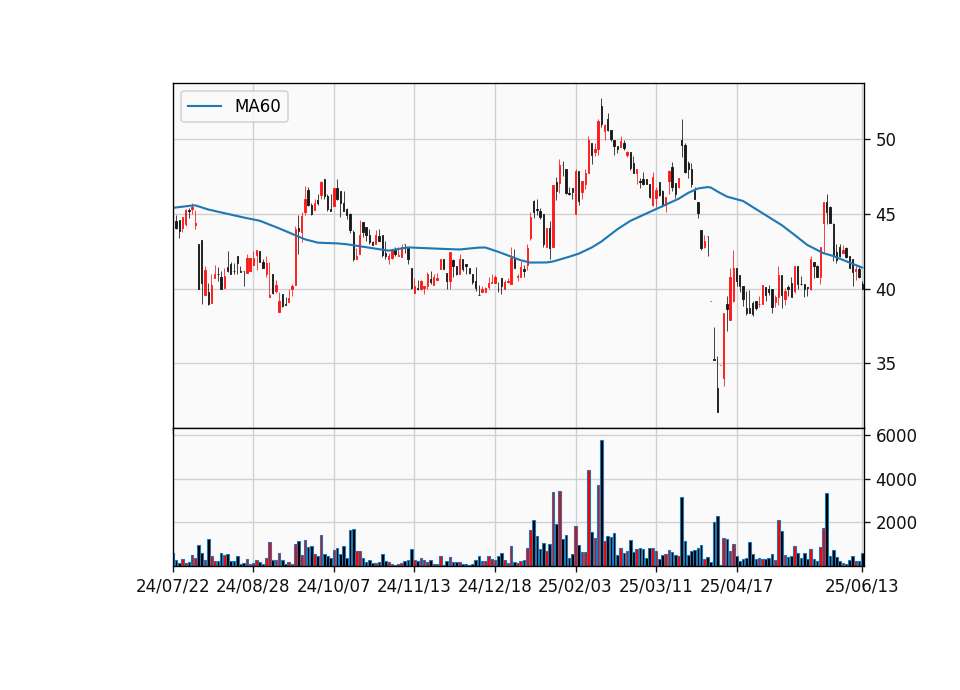The image size is (960, 690).
Task: Click the 25/04/17 date label
Action: pyautogui.click(x=737, y=586)
